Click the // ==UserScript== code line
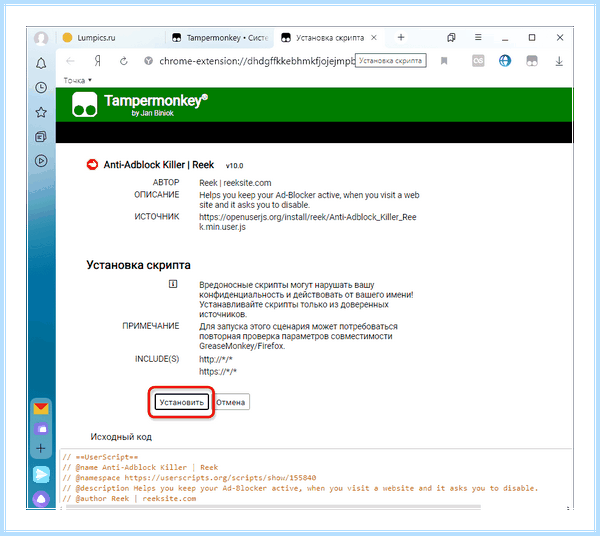 [100, 457]
